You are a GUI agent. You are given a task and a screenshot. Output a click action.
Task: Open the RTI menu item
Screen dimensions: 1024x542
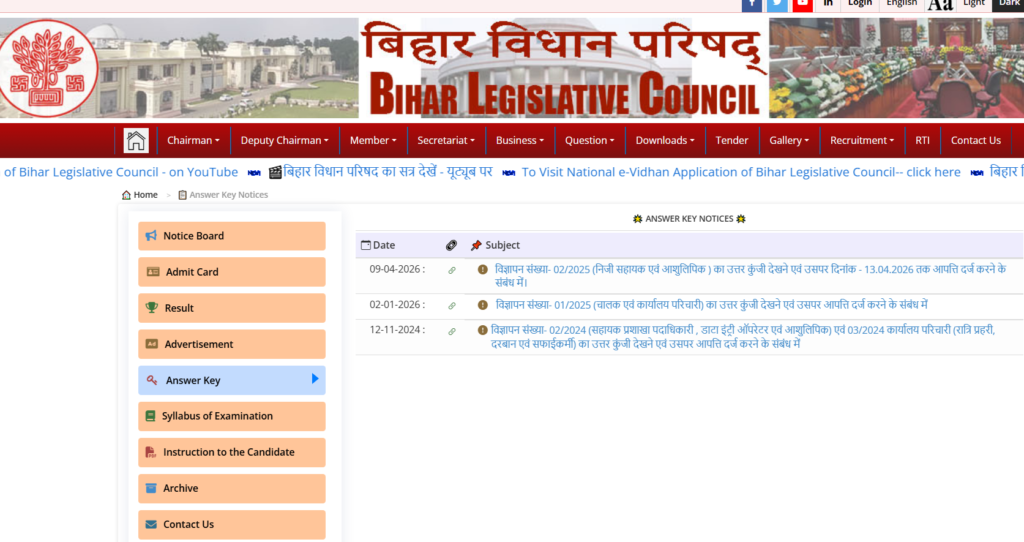(922, 140)
